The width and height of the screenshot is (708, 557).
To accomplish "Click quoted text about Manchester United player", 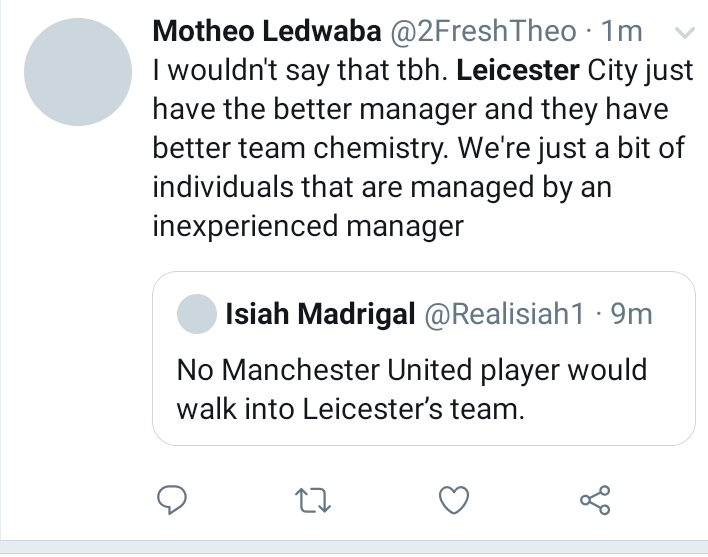I will (x=412, y=370).
